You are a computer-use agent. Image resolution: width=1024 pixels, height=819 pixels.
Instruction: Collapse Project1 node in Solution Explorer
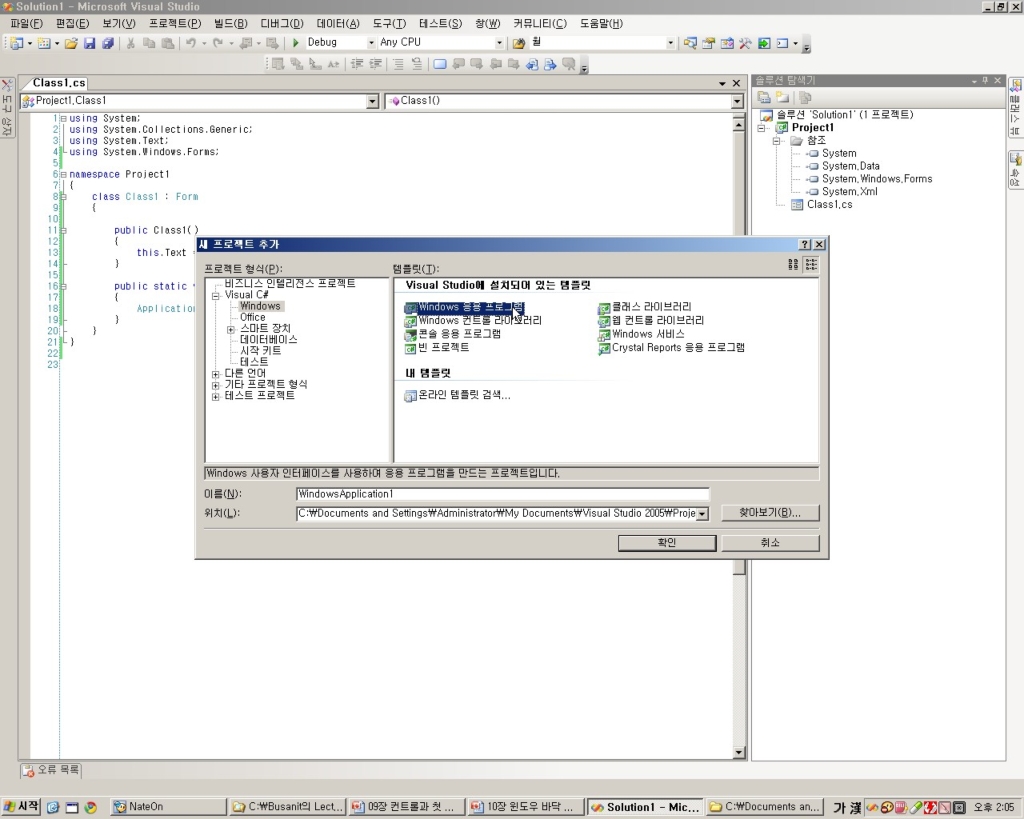click(x=761, y=128)
